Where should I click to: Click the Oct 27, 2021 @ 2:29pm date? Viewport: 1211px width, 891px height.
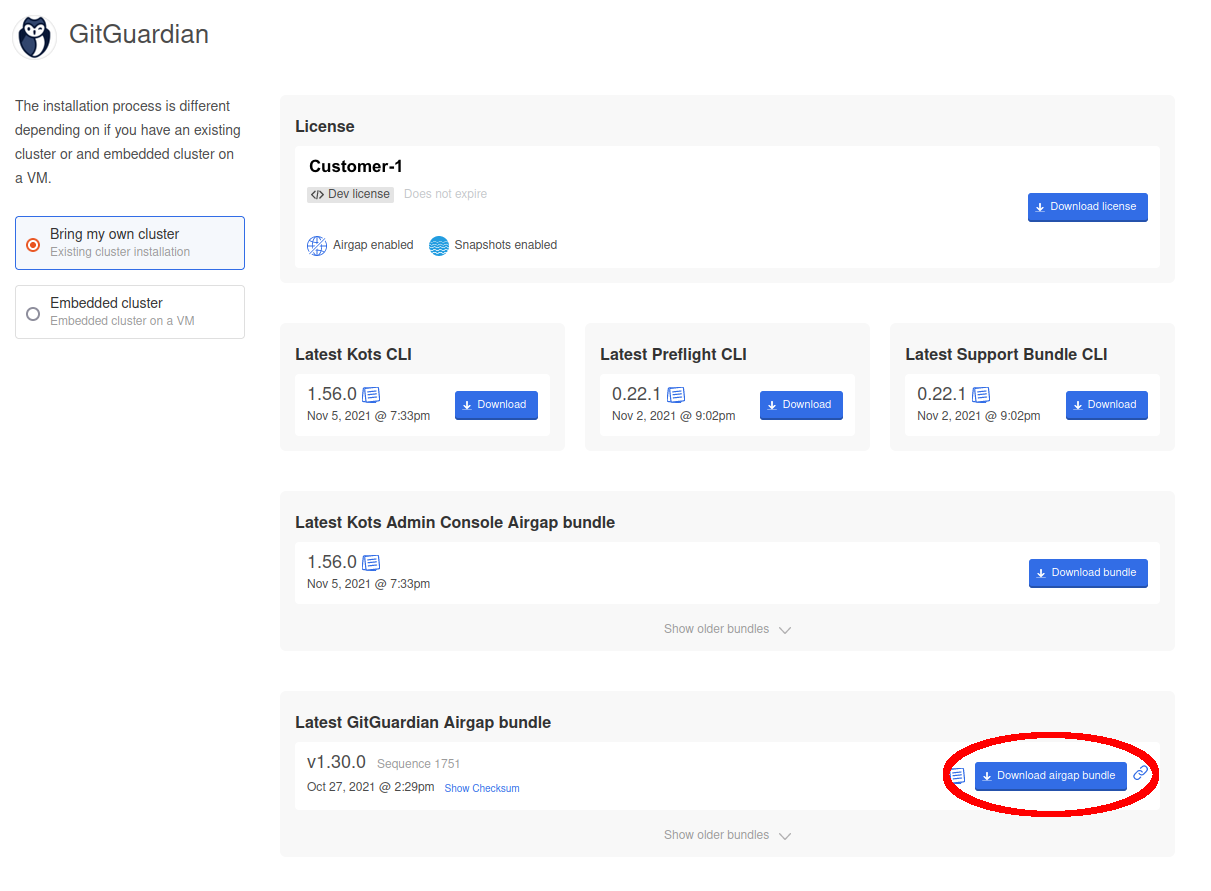[371, 787]
